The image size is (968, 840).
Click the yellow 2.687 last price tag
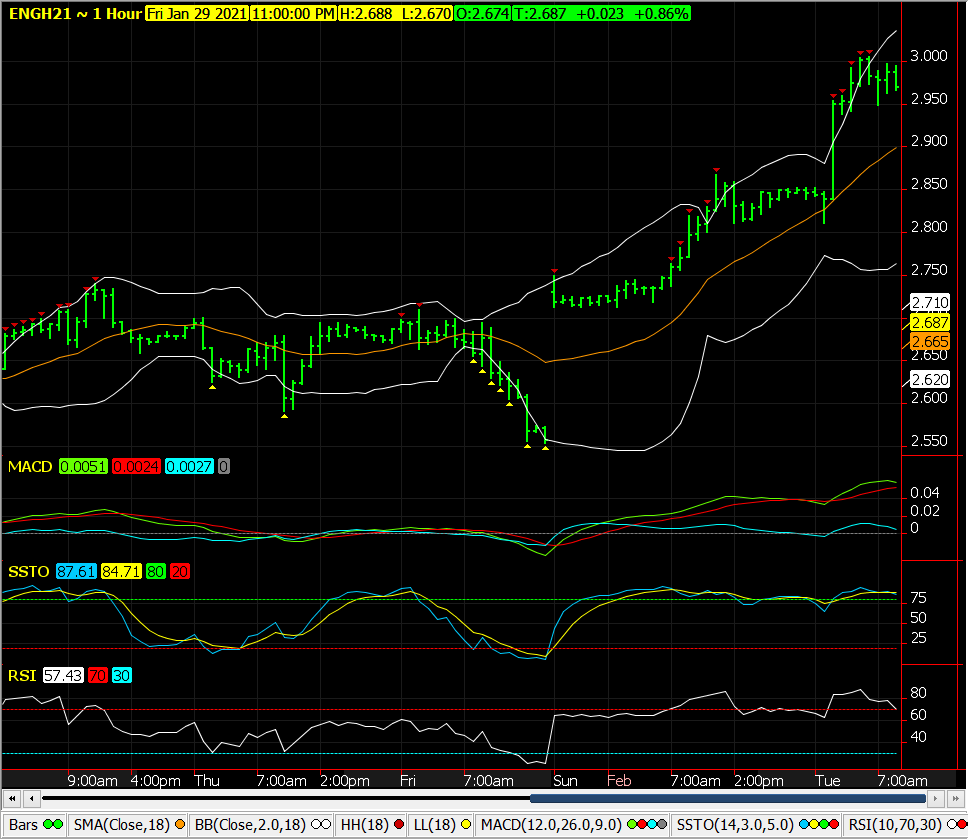click(930, 323)
